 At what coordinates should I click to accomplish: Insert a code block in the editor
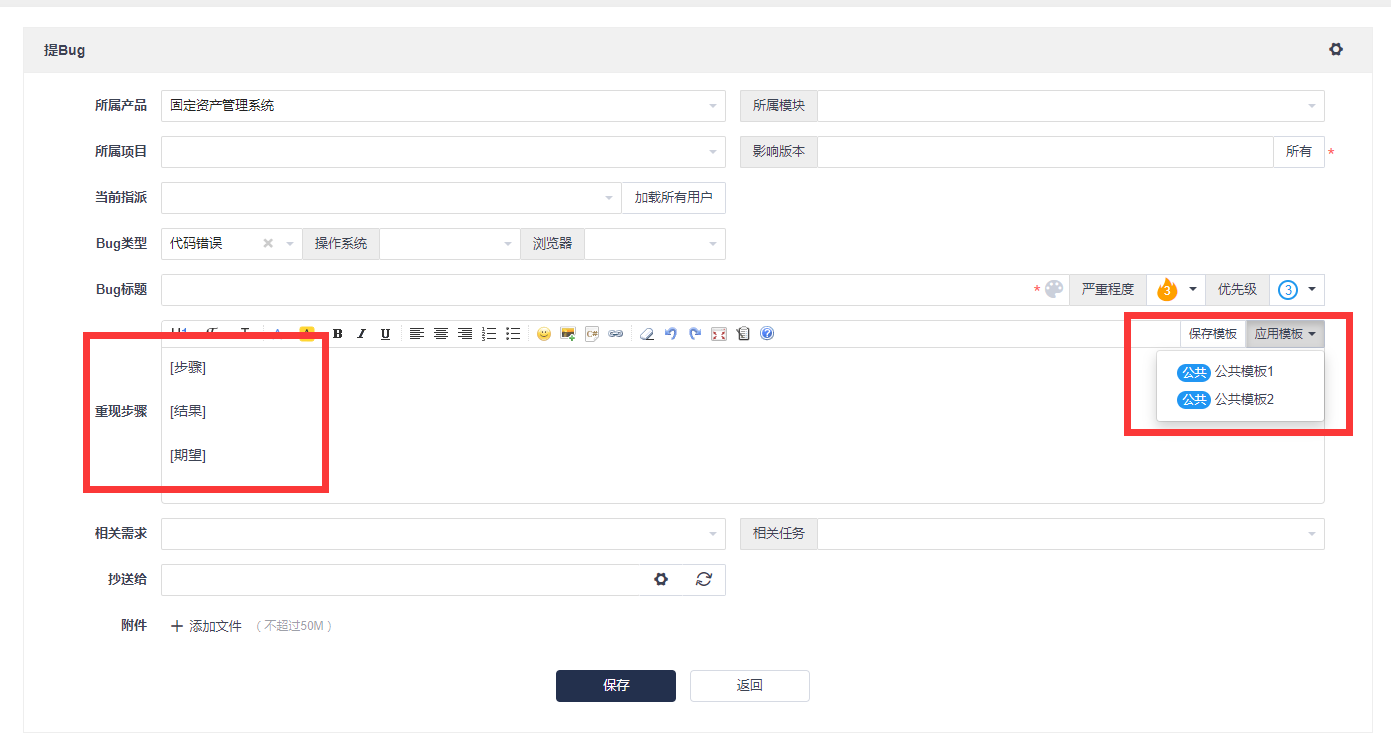(x=592, y=334)
